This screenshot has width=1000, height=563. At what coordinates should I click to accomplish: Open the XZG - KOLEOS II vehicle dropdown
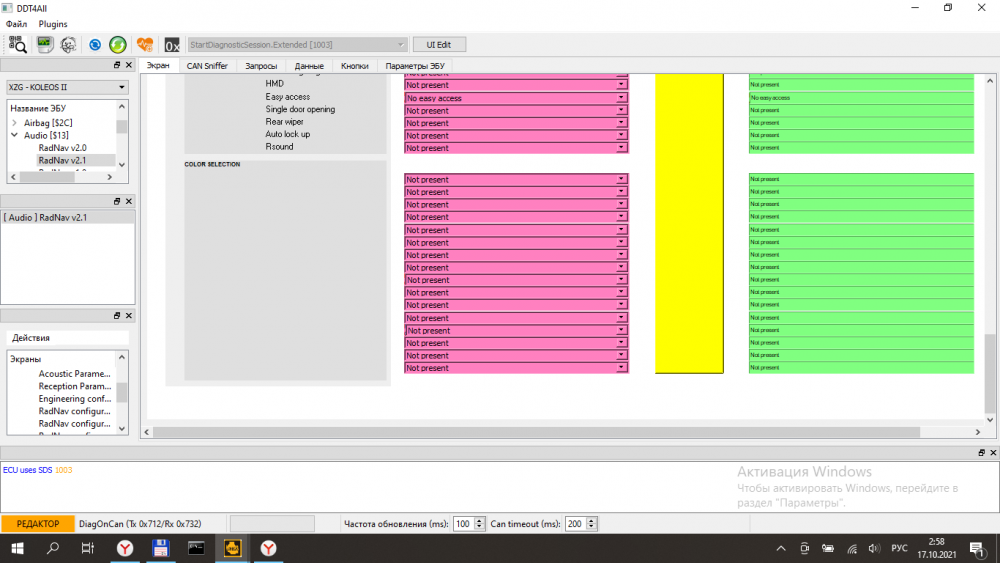click(67, 87)
